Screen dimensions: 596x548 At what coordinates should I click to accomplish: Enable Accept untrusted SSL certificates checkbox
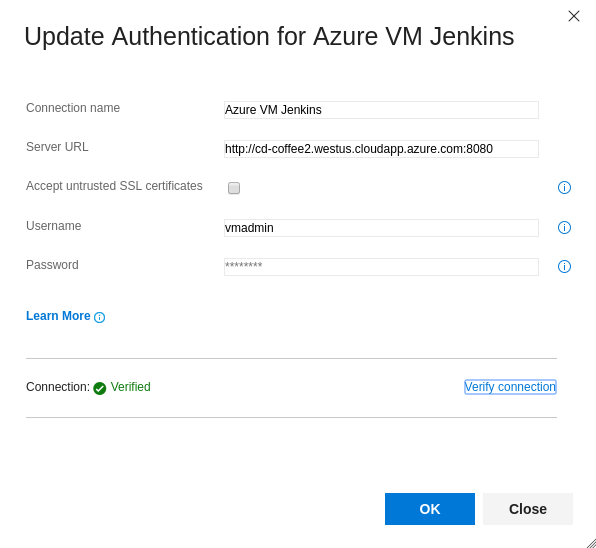(234, 188)
